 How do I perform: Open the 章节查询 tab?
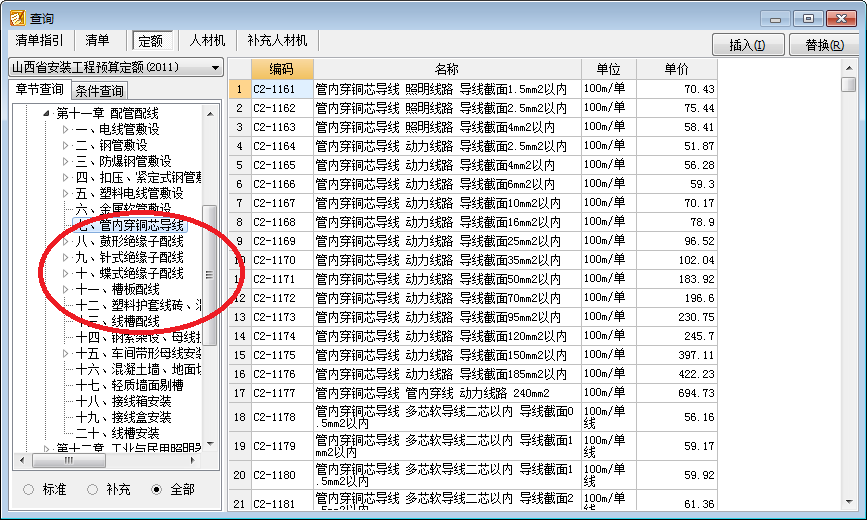pos(40,89)
